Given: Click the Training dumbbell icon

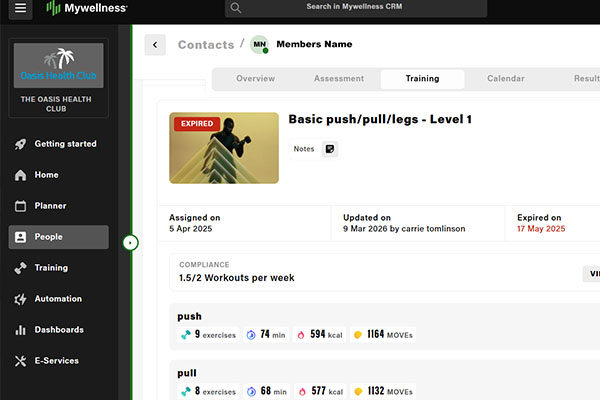Looking at the screenshot, I should [x=21, y=268].
